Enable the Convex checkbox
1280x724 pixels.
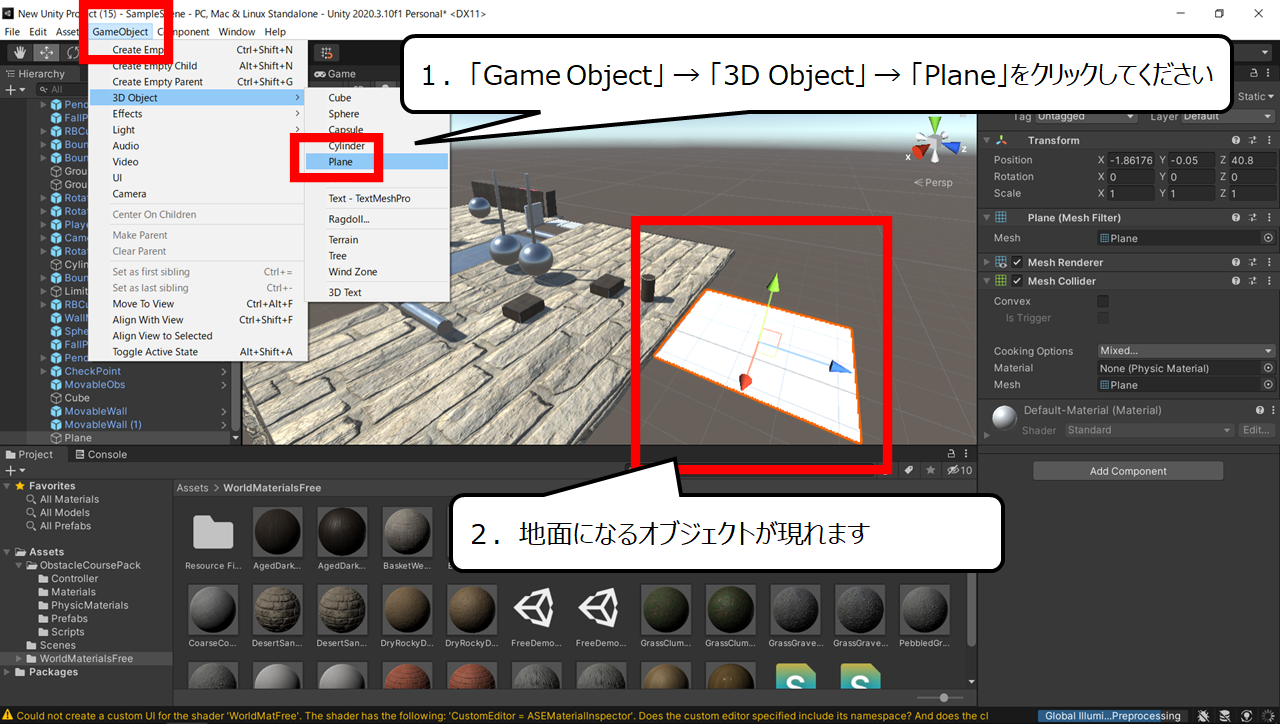[x=1103, y=301]
